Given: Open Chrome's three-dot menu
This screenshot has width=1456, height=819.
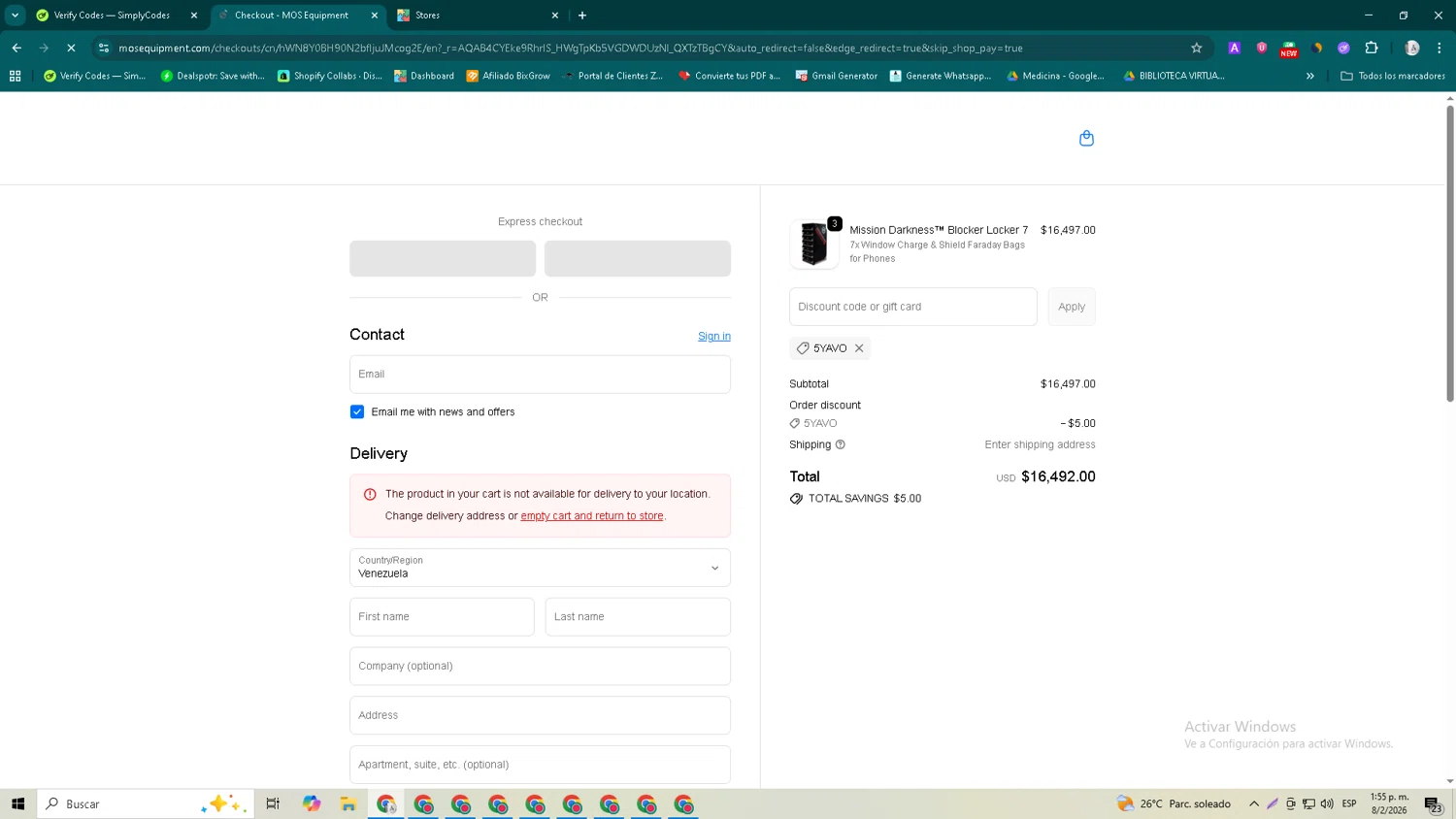Looking at the screenshot, I should pos(1439,48).
